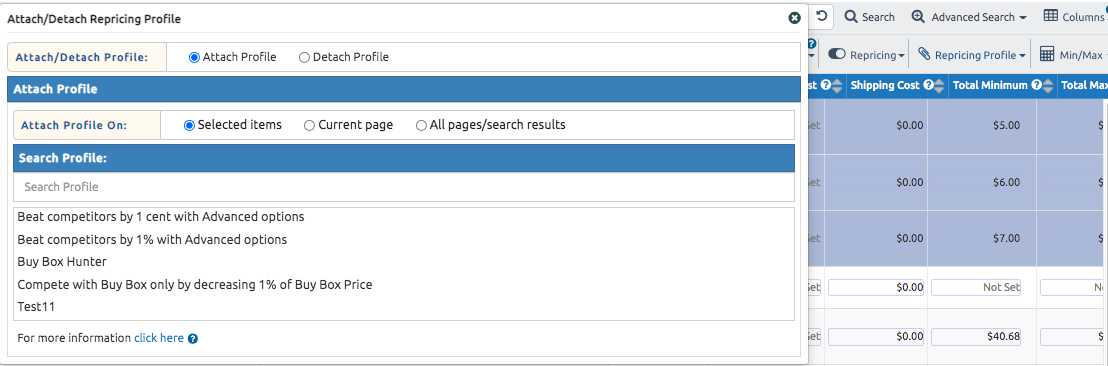Choose the Current page radio option
Screen dimensions: 1108x366
coord(310,125)
